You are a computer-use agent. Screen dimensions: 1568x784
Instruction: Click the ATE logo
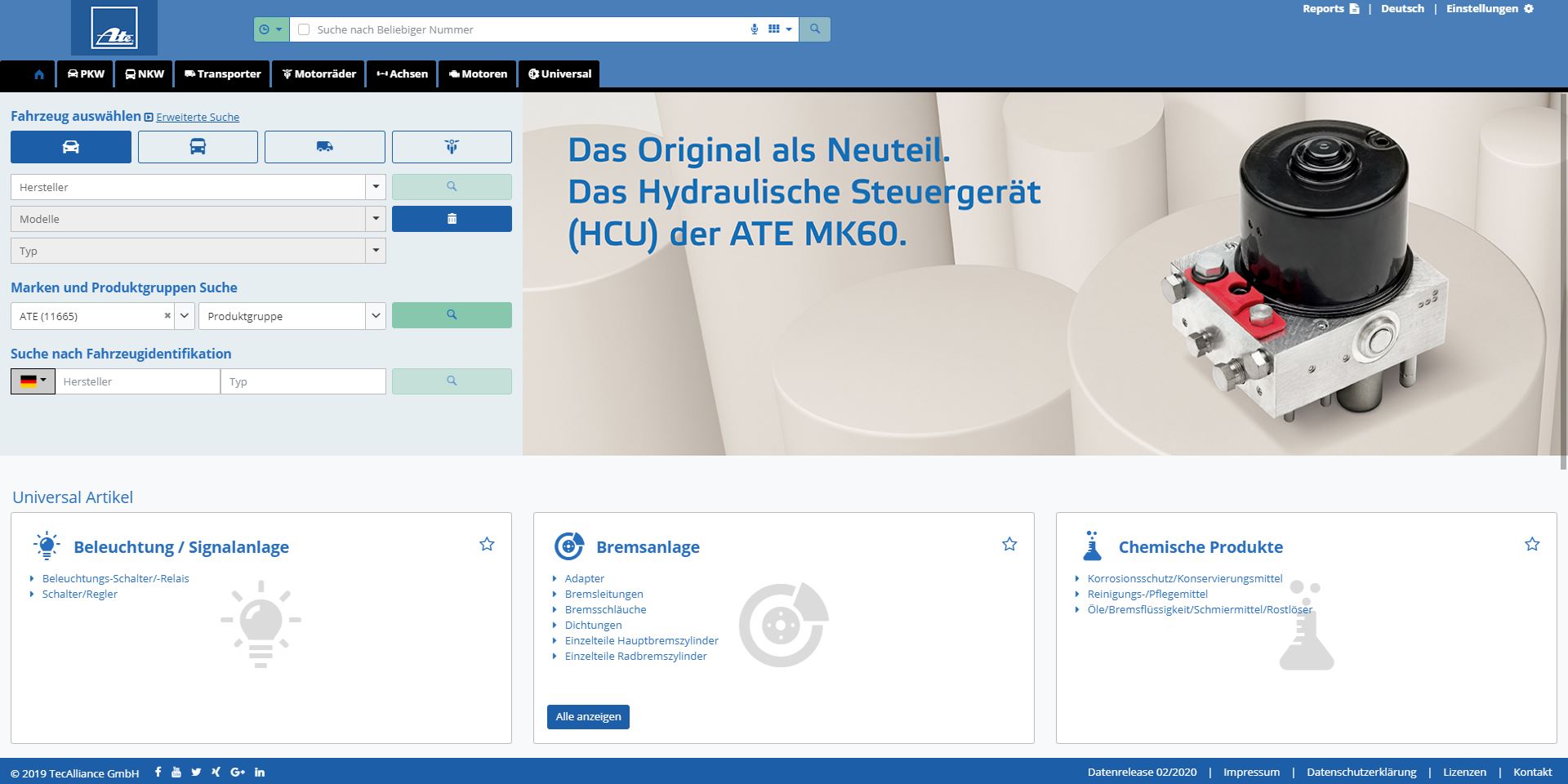click(114, 28)
